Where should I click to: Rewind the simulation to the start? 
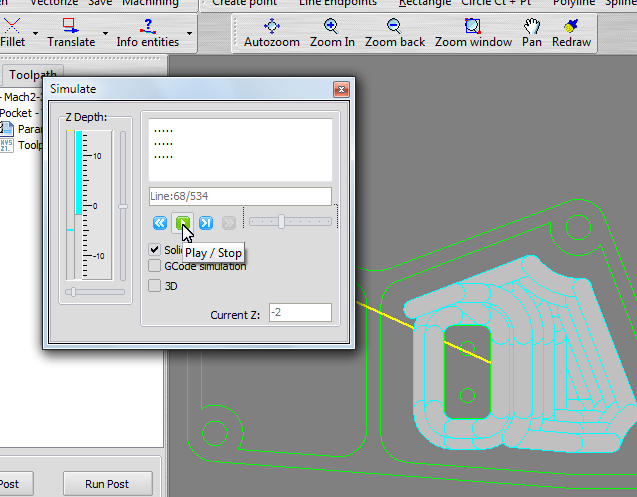click(x=160, y=223)
